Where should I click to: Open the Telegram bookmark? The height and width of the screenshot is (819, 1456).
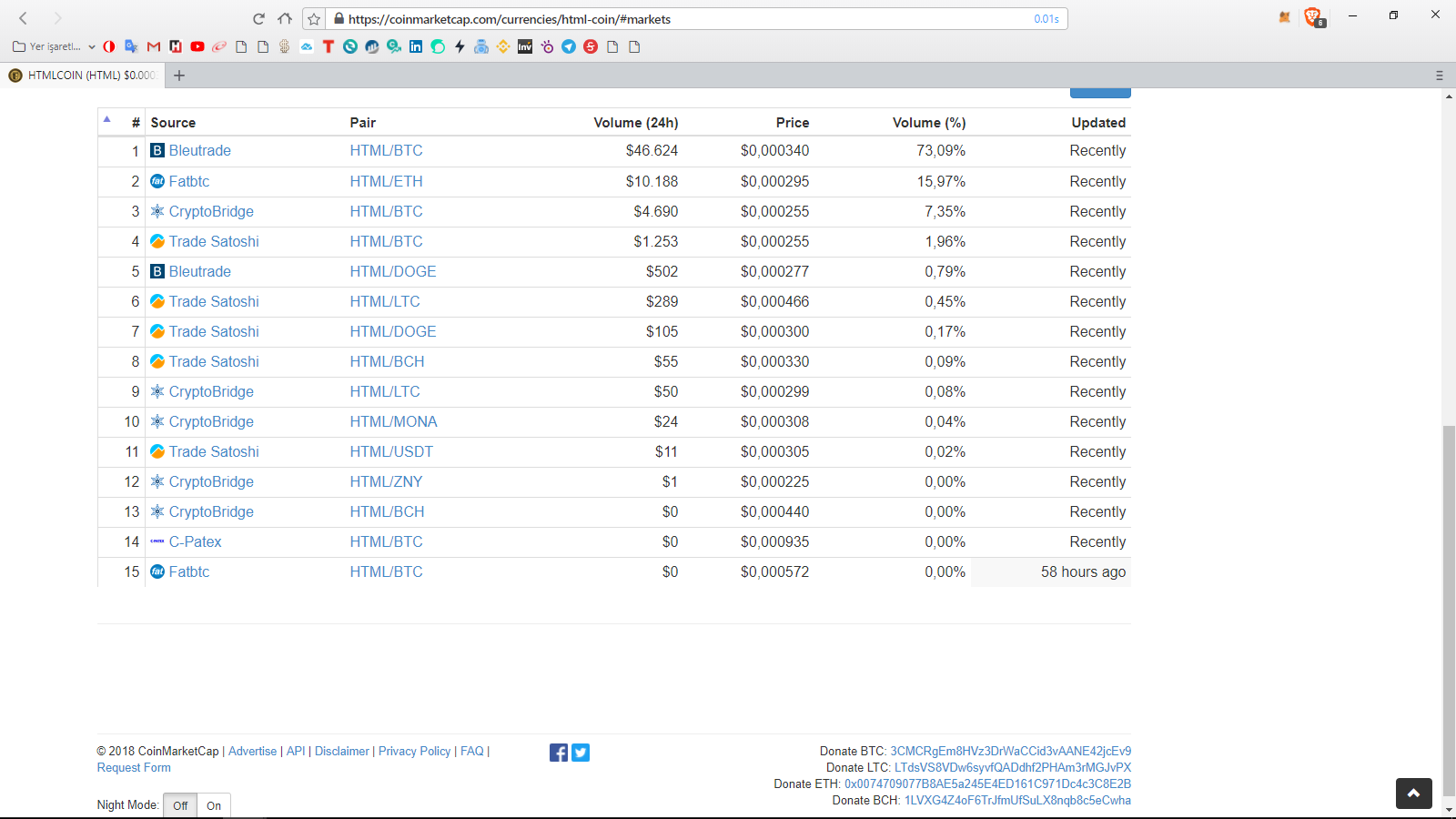[569, 46]
